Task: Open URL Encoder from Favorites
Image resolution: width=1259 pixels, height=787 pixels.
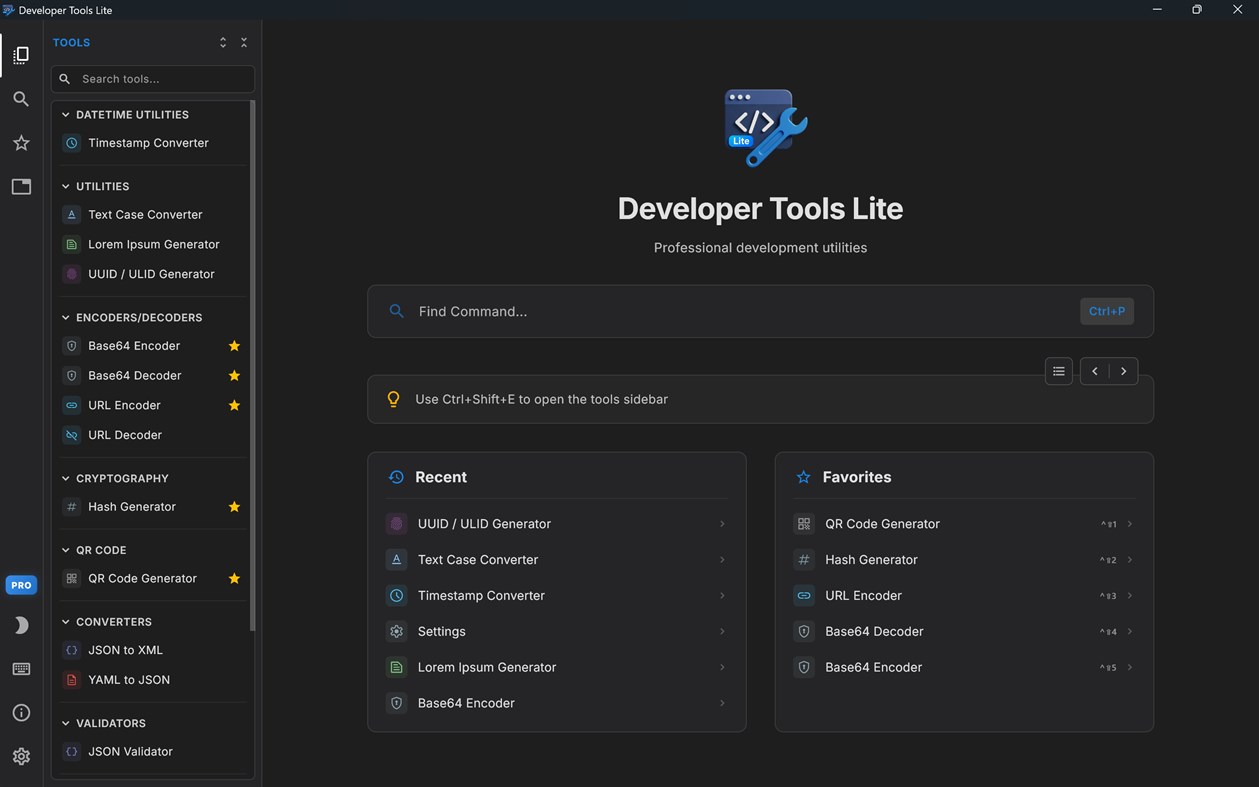Action: pyautogui.click(x=964, y=596)
